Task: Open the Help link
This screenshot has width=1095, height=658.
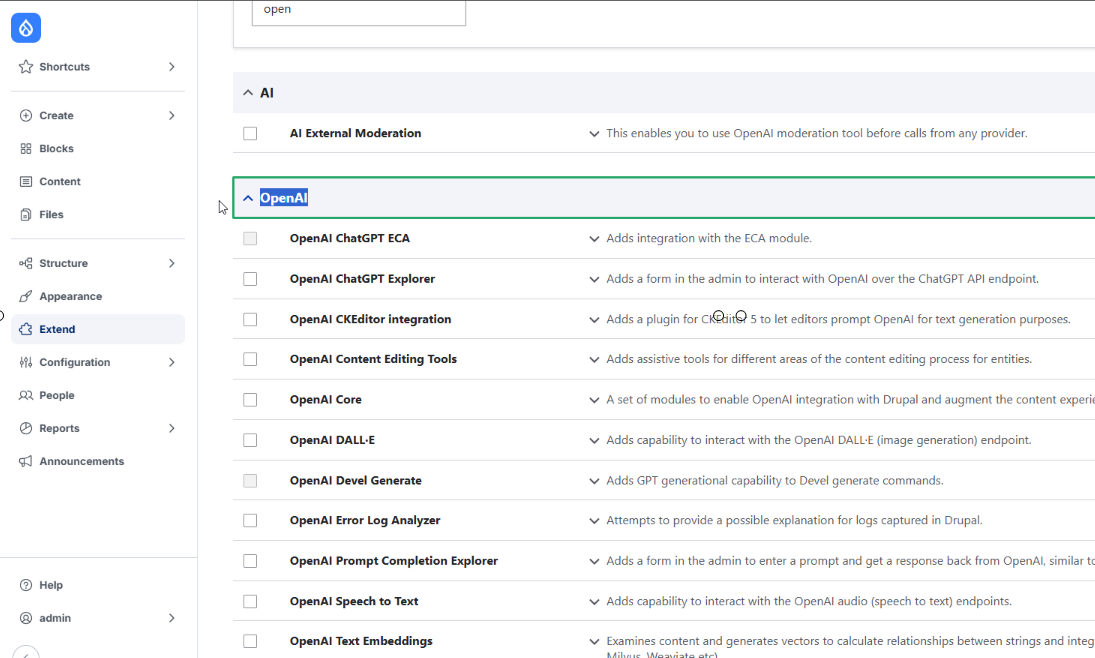Action: click(x=98, y=585)
